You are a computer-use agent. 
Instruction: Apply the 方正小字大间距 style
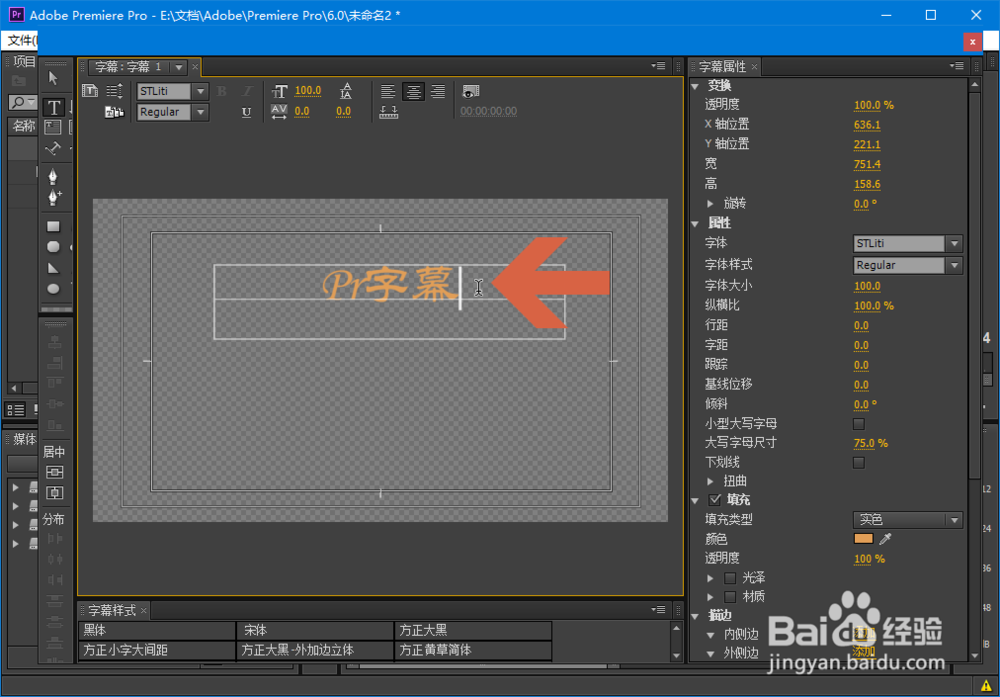pos(157,650)
